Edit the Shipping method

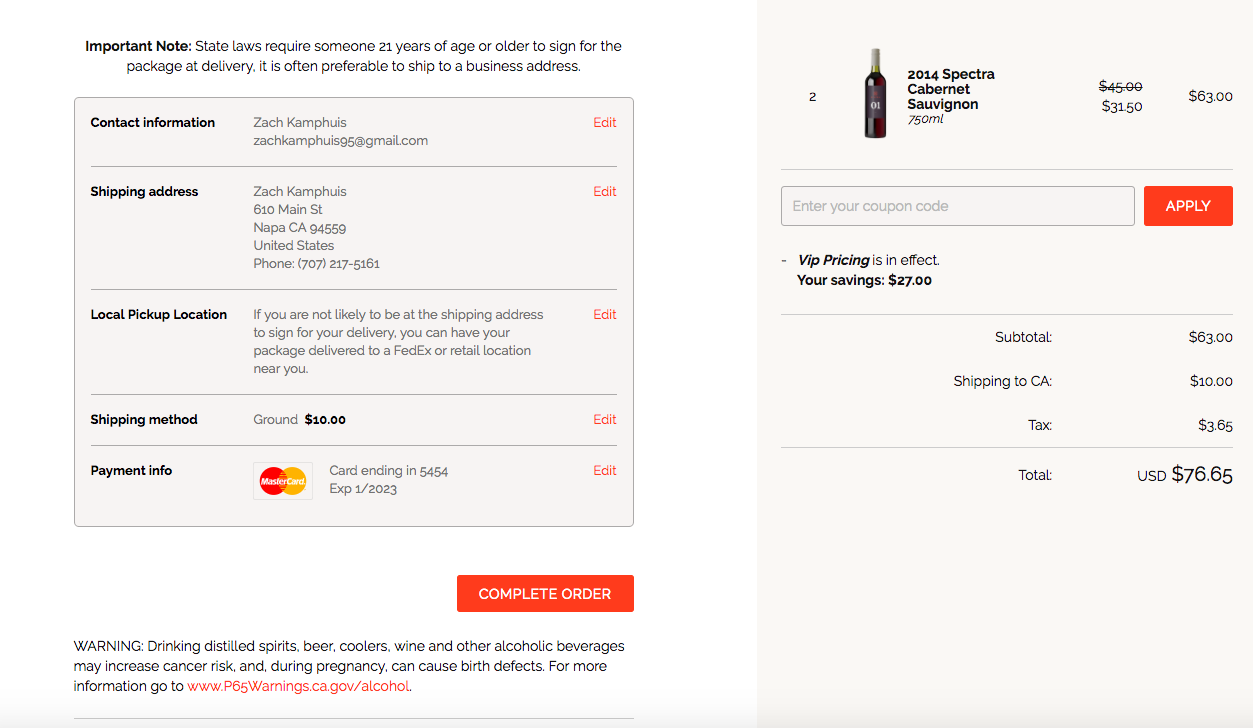coord(604,420)
